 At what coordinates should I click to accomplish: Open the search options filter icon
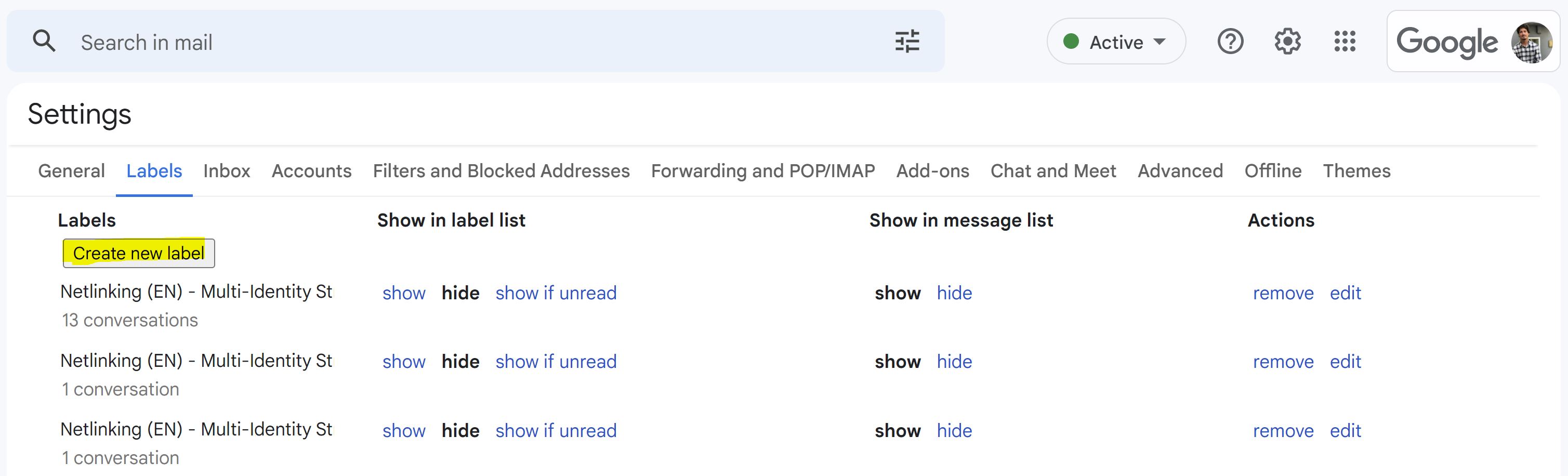pyautogui.click(x=907, y=42)
